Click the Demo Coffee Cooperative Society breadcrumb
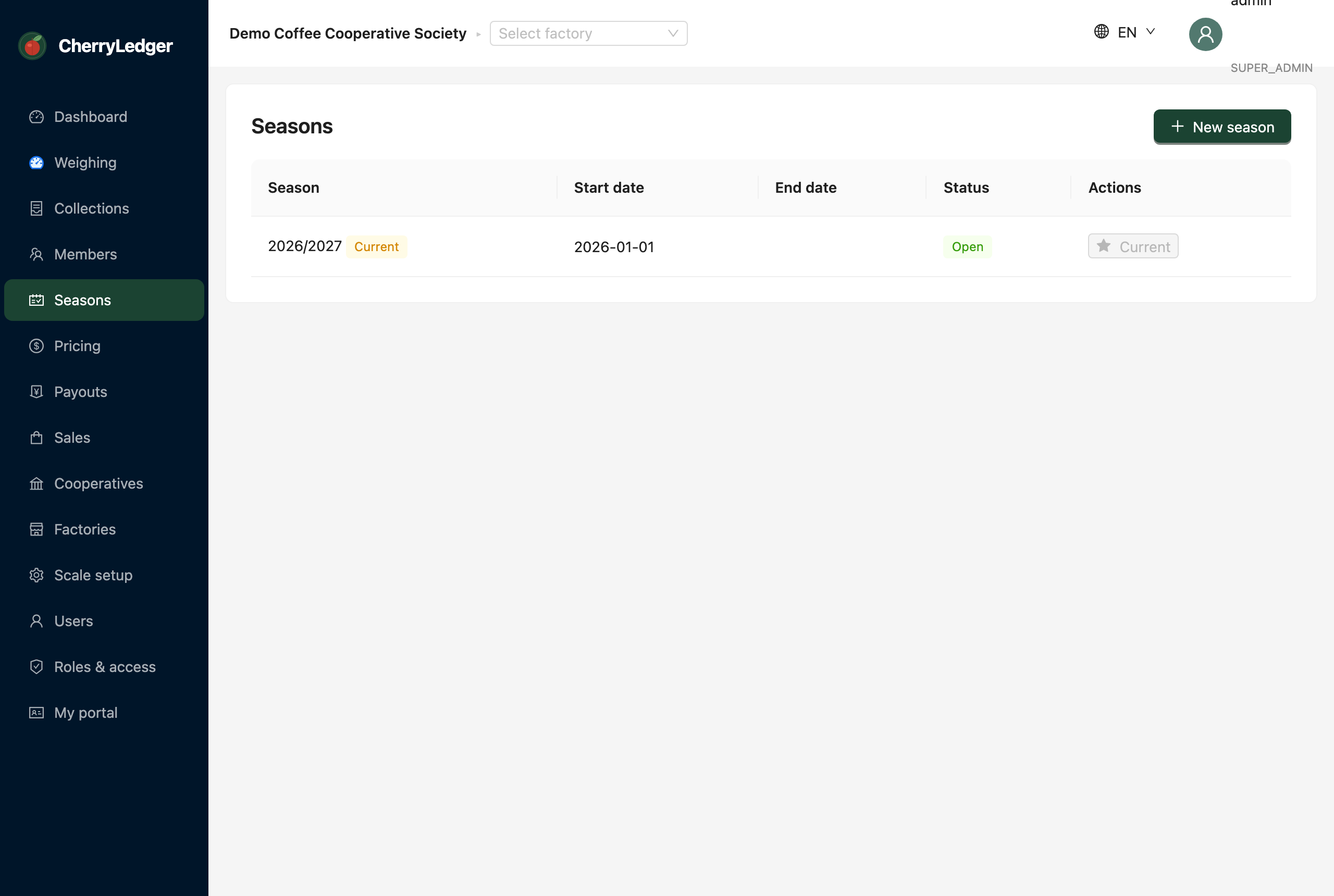 point(348,33)
